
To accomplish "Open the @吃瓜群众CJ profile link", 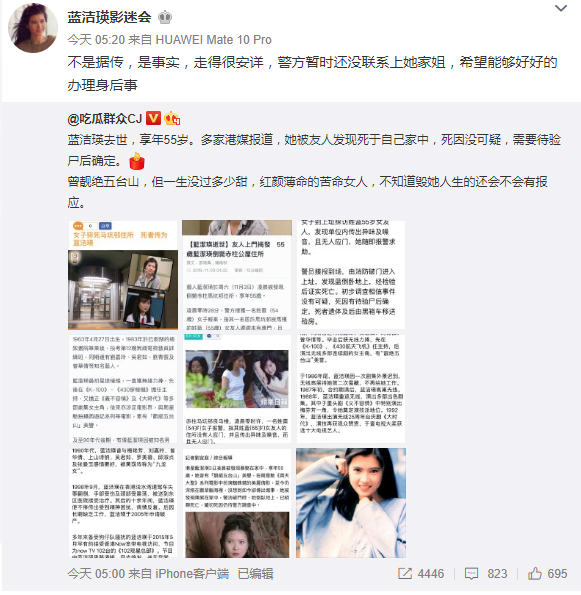I will [x=105, y=119].
